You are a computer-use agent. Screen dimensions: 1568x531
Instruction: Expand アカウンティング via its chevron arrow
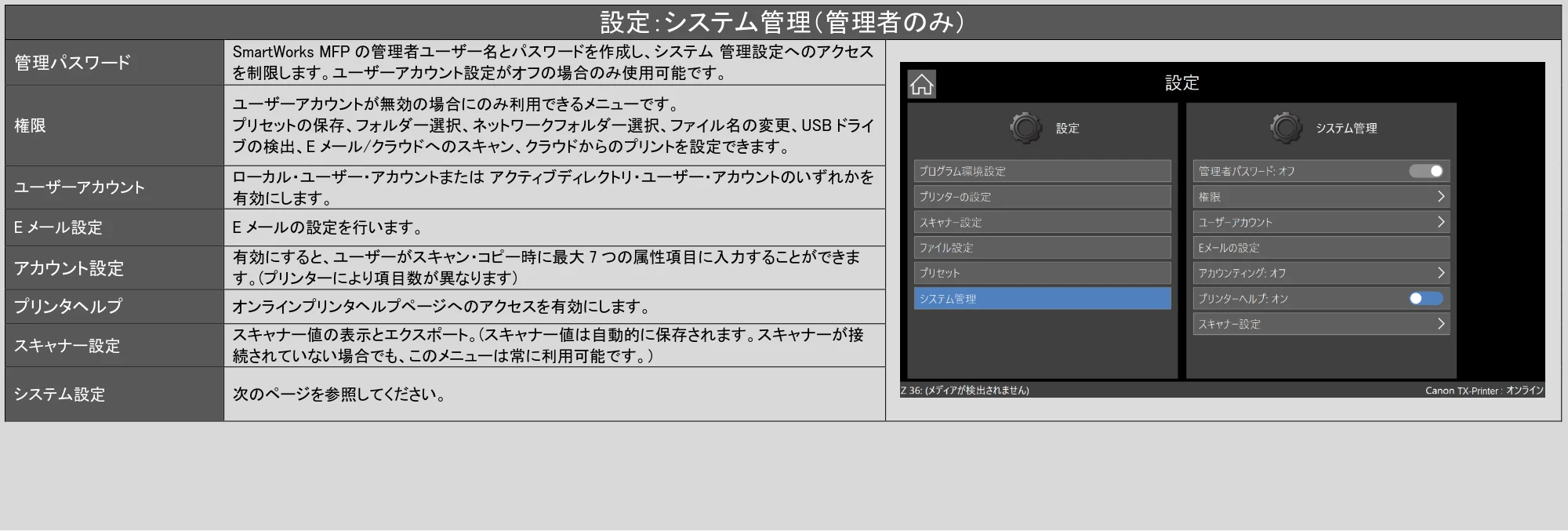click(x=1440, y=273)
